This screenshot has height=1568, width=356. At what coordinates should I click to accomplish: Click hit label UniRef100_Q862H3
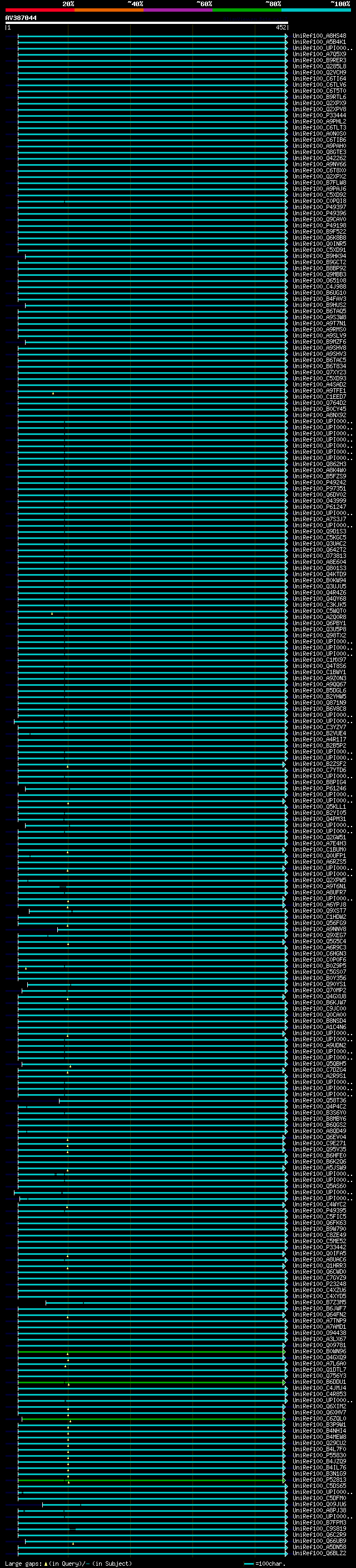click(319, 464)
